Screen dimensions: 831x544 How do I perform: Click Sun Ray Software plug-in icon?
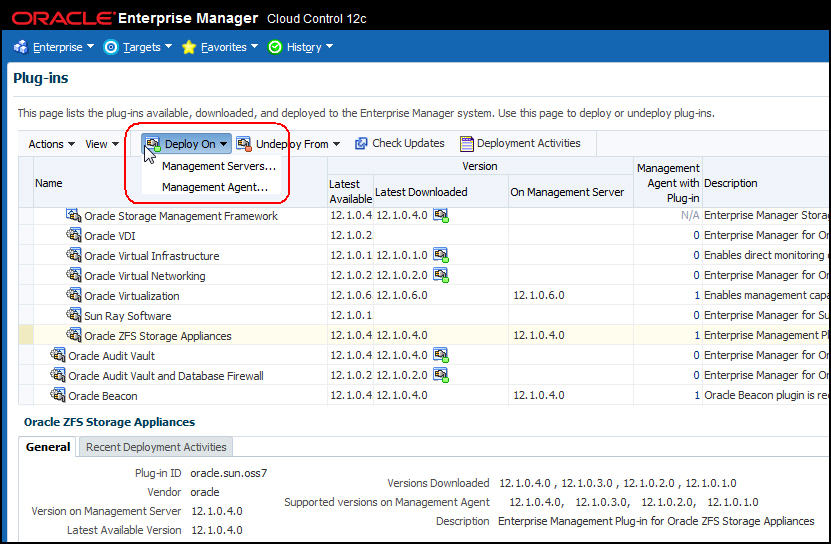(x=74, y=315)
